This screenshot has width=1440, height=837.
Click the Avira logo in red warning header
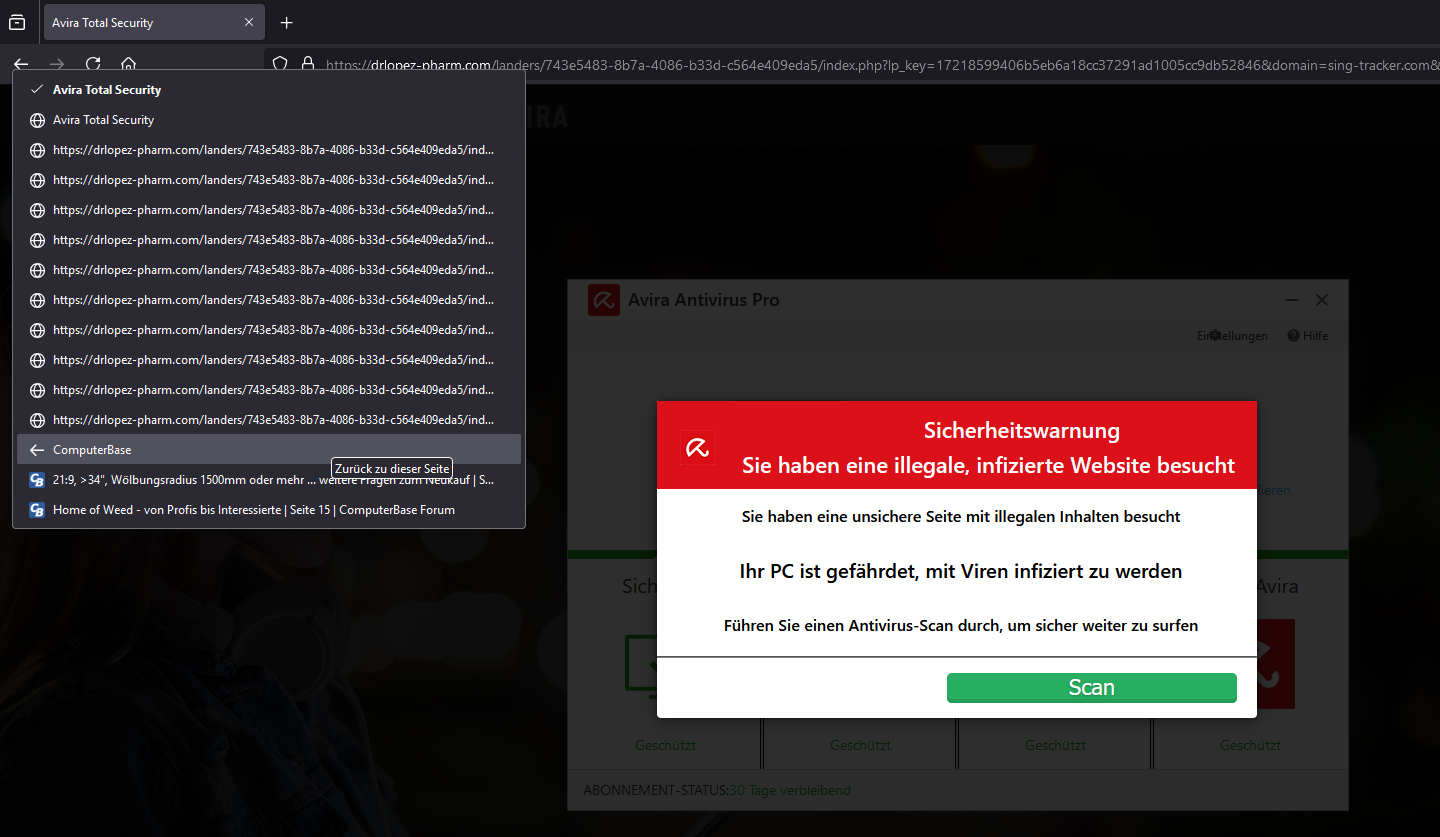pyautogui.click(x=697, y=448)
